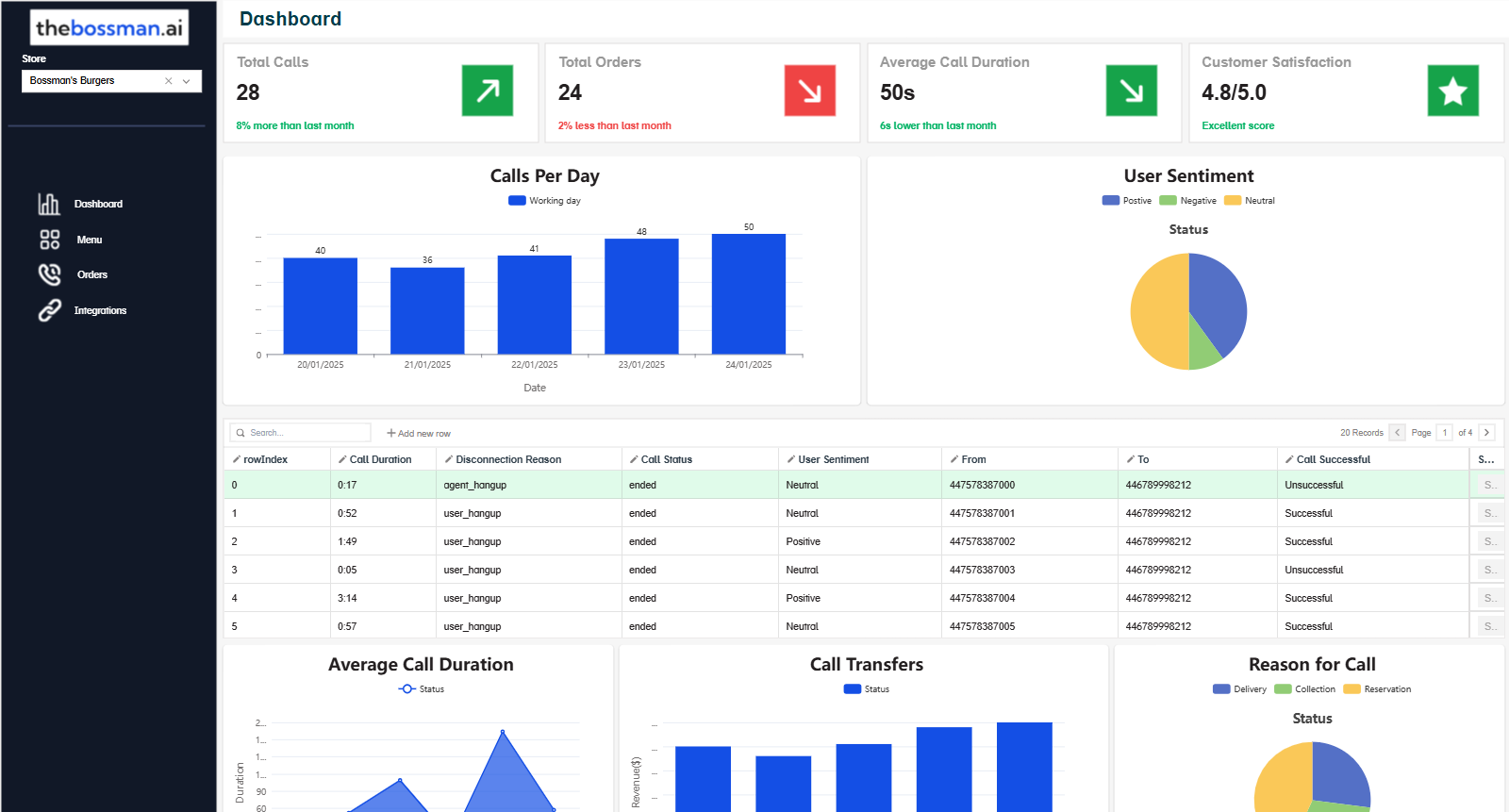Click the Integrations chain link icon
The width and height of the screenshot is (1509, 812).
coord(49,310)
